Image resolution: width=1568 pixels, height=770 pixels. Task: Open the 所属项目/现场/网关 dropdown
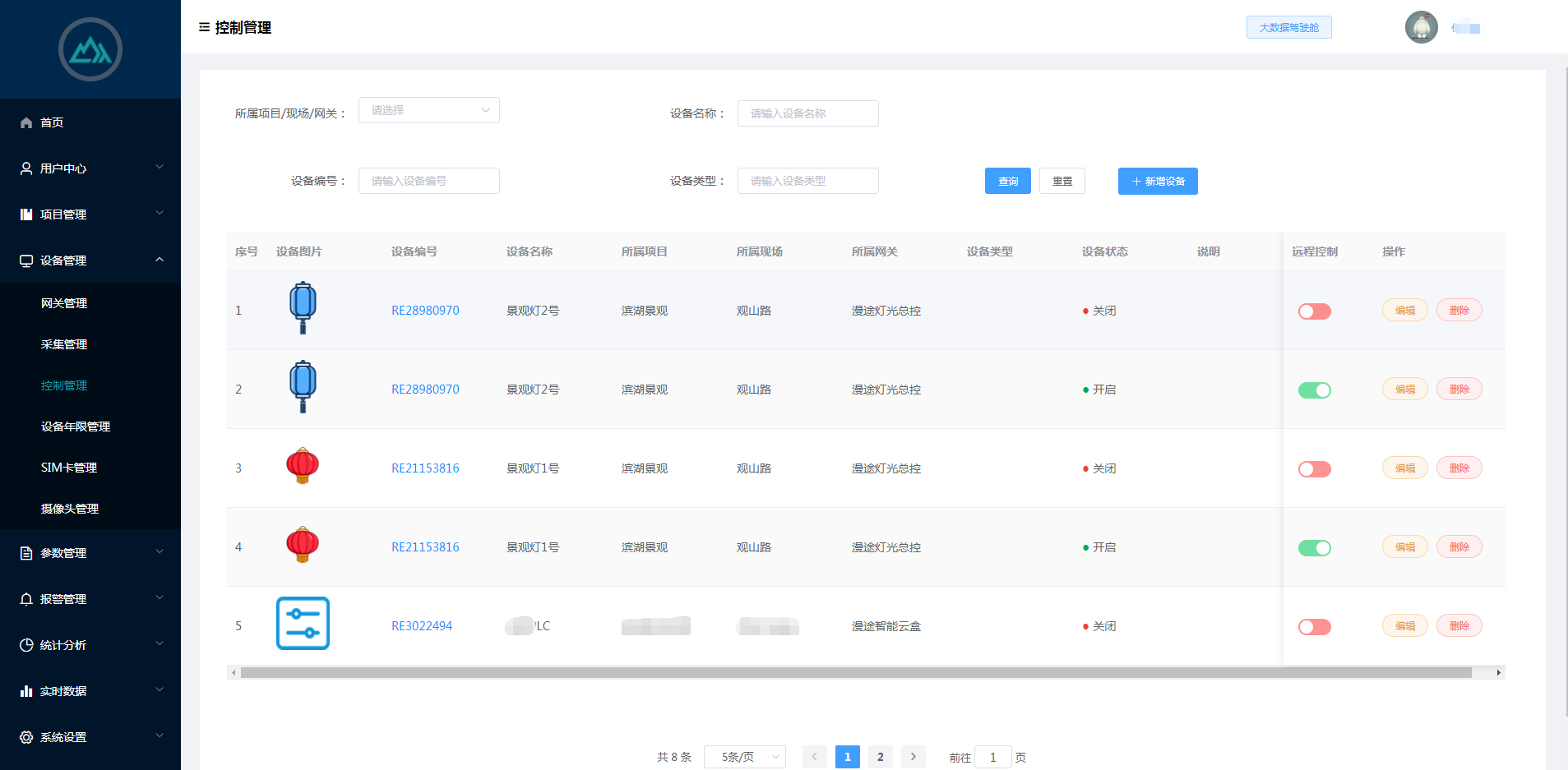(428, 110)
